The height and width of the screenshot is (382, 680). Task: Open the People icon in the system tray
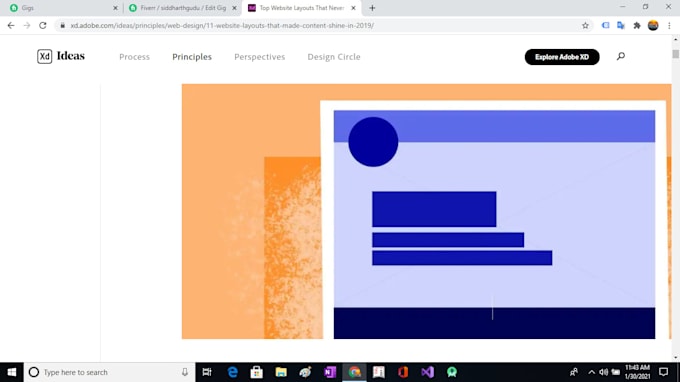pos(574,372)
